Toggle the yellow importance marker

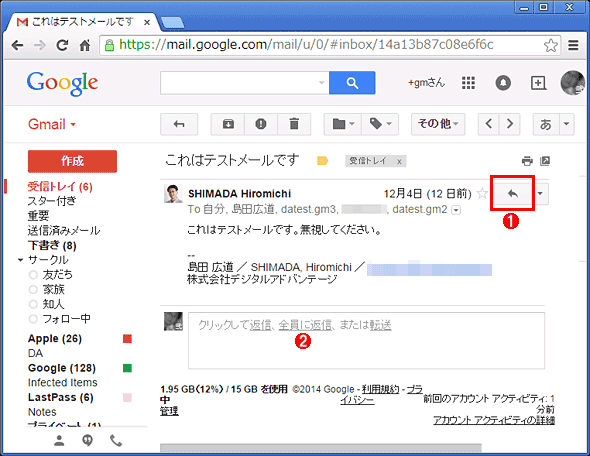[x=322, y=161]
